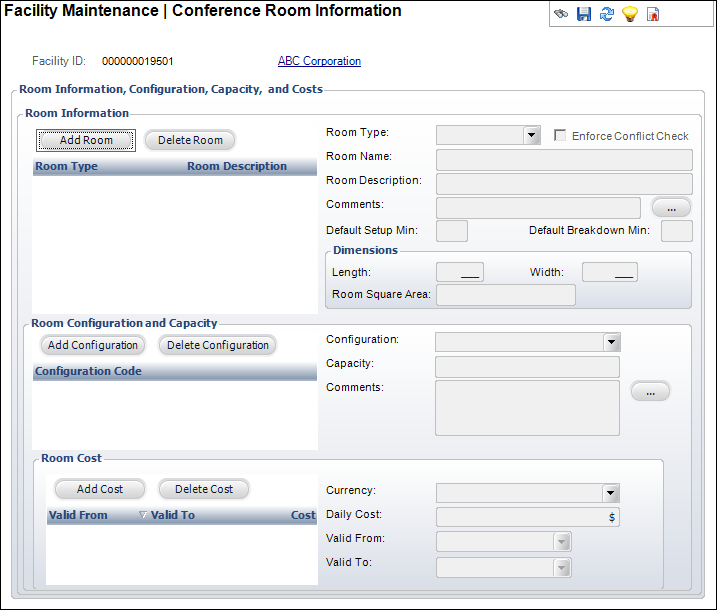Open the ABC Corporation link
Screen dimensions: 717x610
pyautogui.click(x=319, y=61)
